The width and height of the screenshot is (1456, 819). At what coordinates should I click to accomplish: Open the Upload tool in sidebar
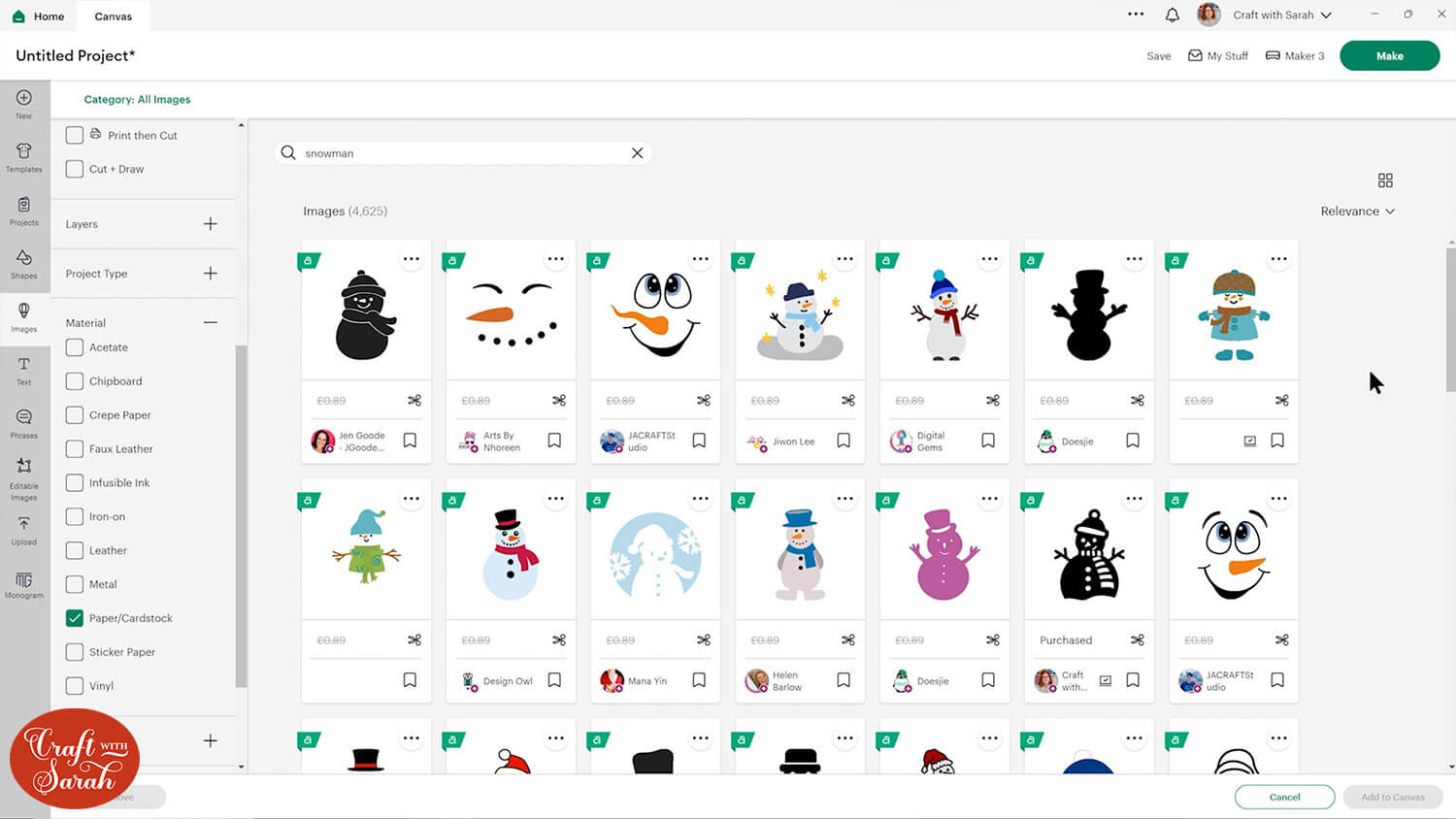[x=24, y=531]
